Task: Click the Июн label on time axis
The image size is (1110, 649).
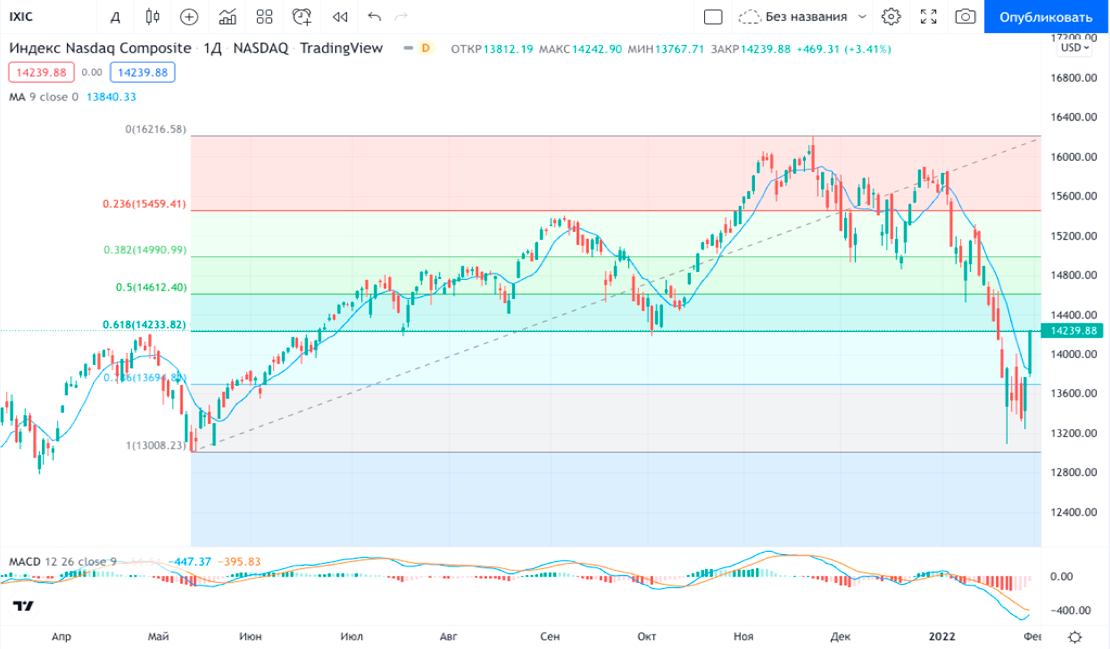Action: coord(250,636)
